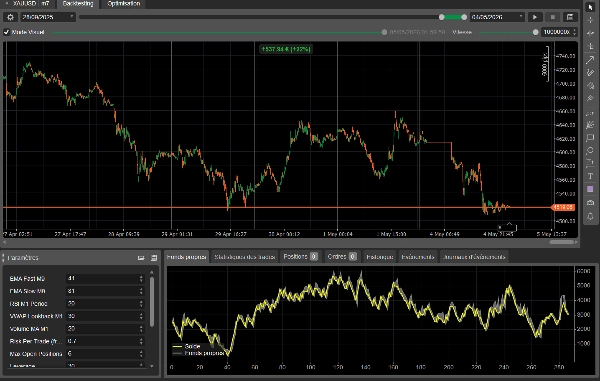Click the chart horizontal scrollbar thumb
600x381 pixels.
(562, 242)
